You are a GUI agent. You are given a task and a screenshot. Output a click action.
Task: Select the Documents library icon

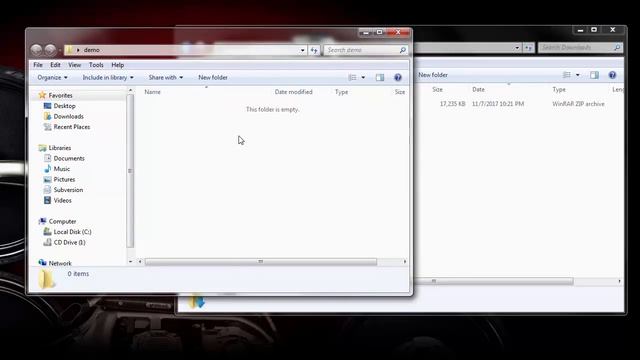[x=47, y=158]
